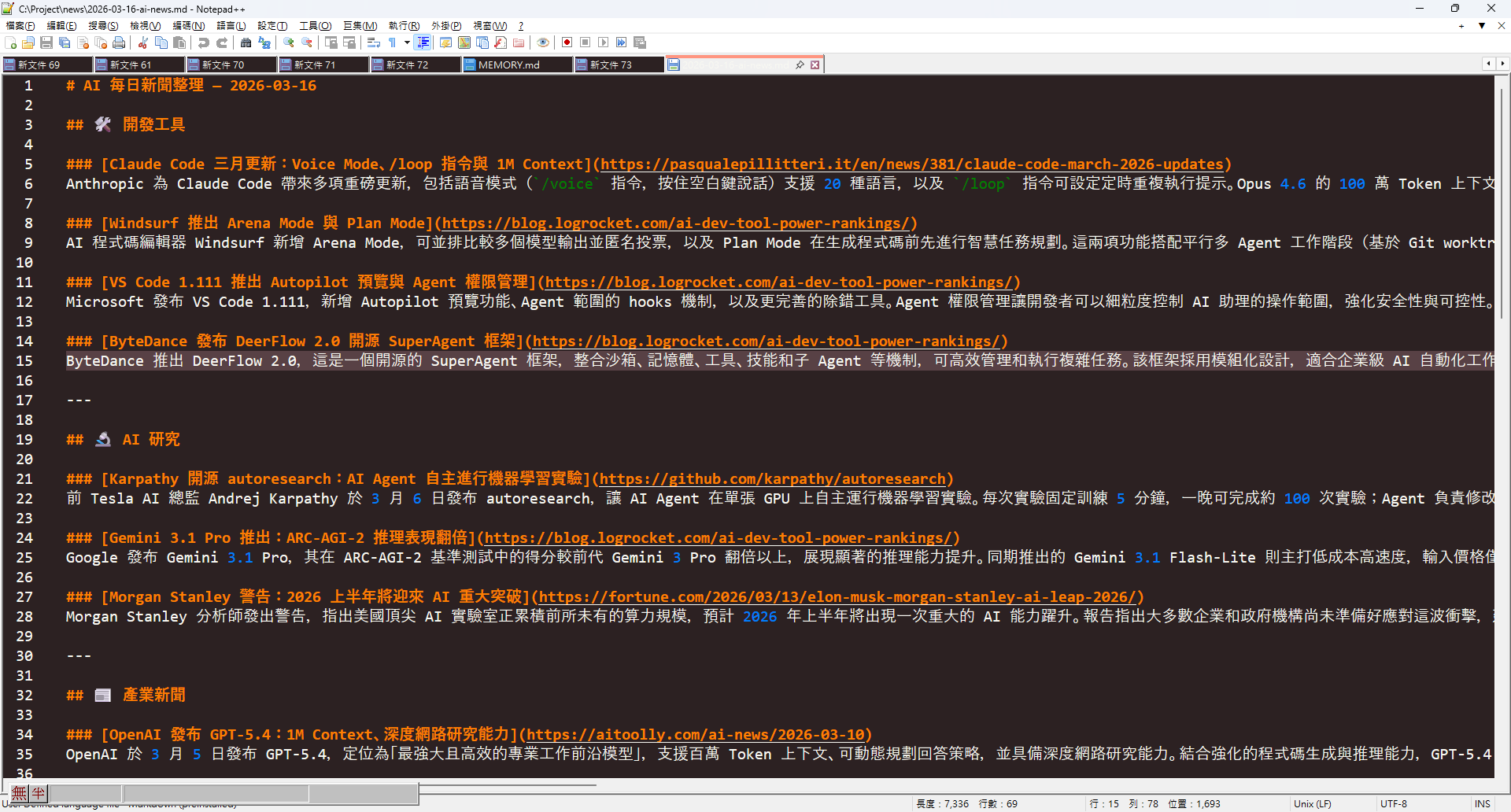Open logrocket link on Windsurf line
This screenshot has height=812, width=1511.
tap(677, 223)
